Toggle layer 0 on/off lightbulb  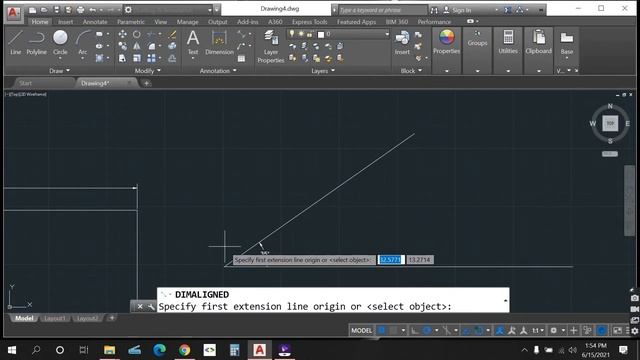(292, 34)
